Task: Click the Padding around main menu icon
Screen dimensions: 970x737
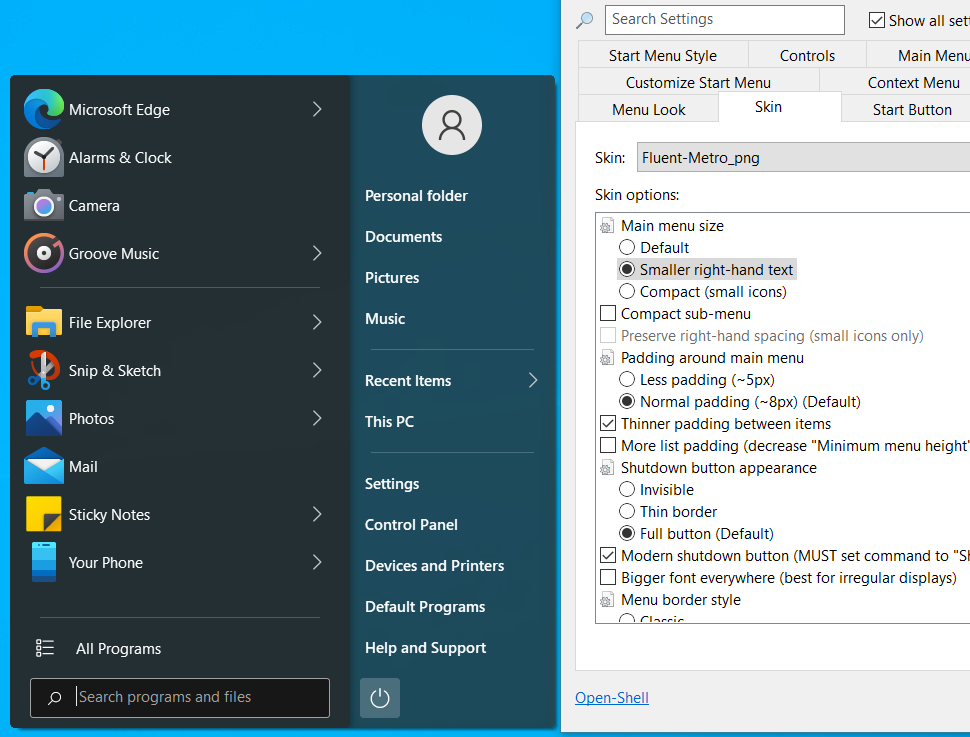Action: (607, 358)
